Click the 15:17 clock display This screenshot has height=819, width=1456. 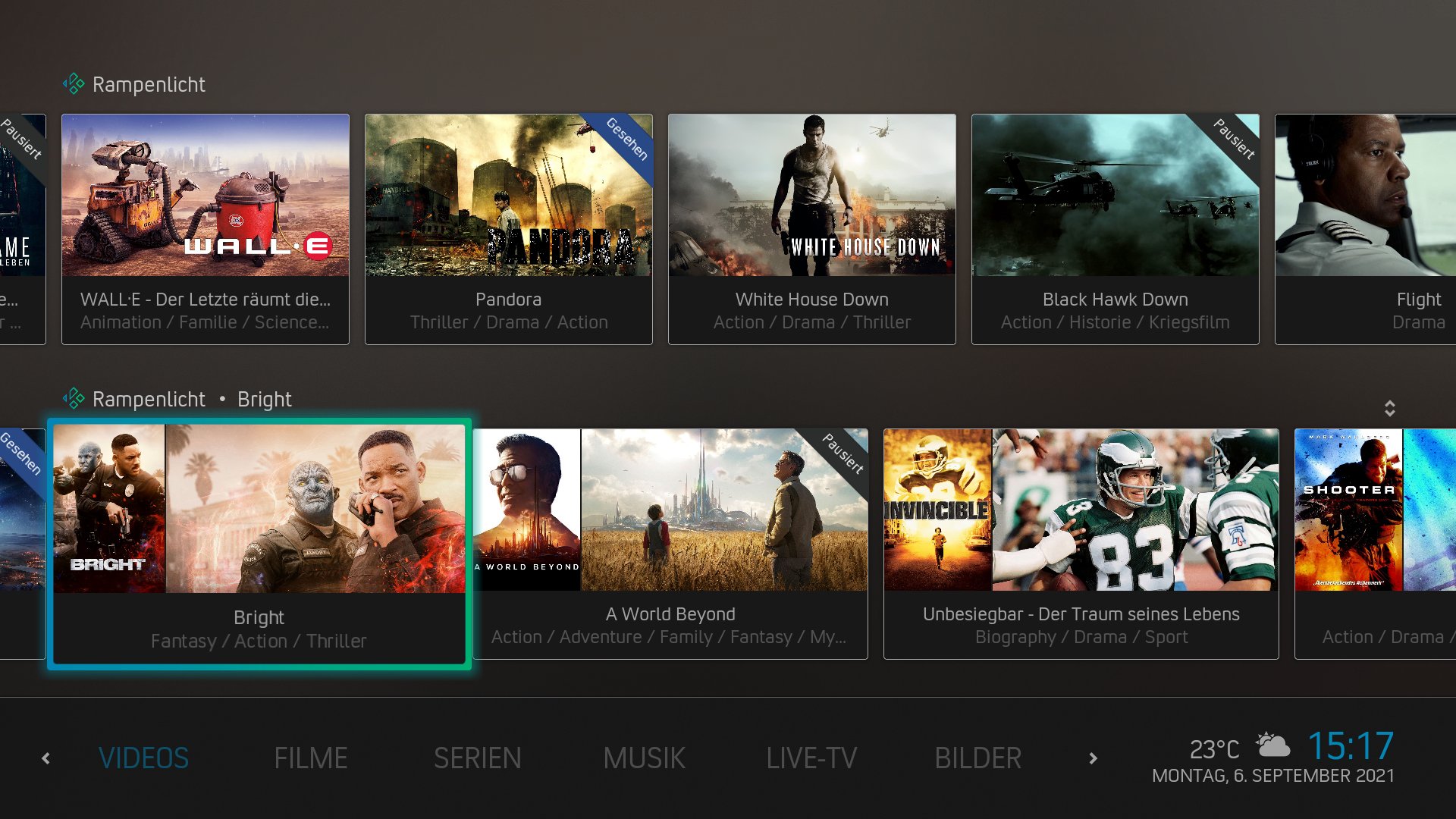[1351, 746]
